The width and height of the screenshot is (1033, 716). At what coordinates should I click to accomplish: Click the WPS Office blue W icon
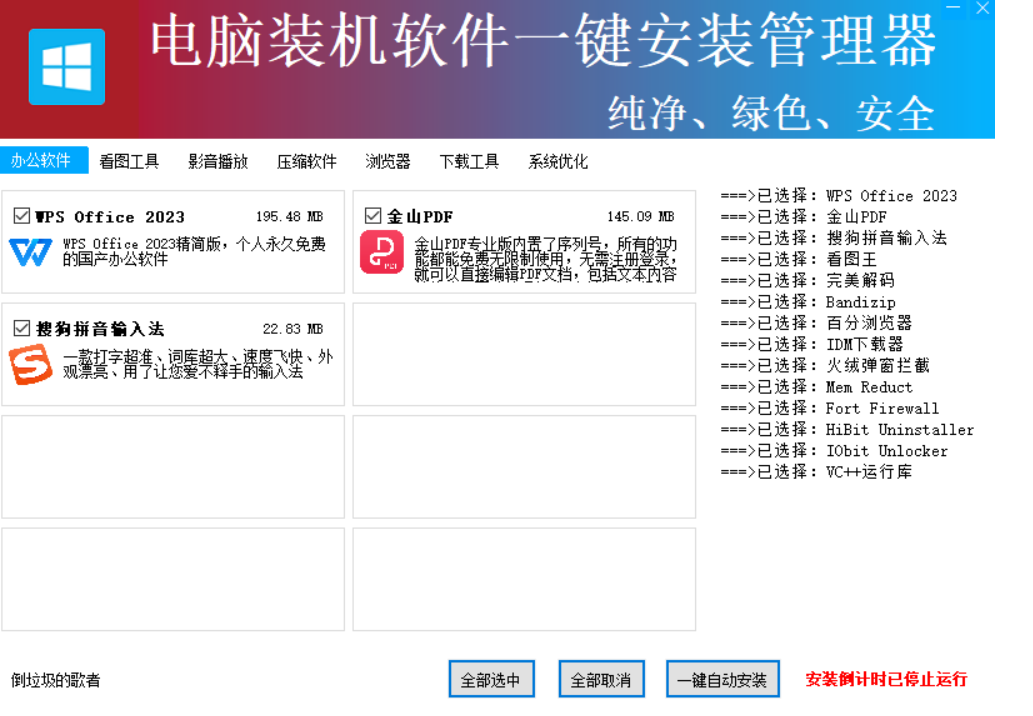(30, 253)
